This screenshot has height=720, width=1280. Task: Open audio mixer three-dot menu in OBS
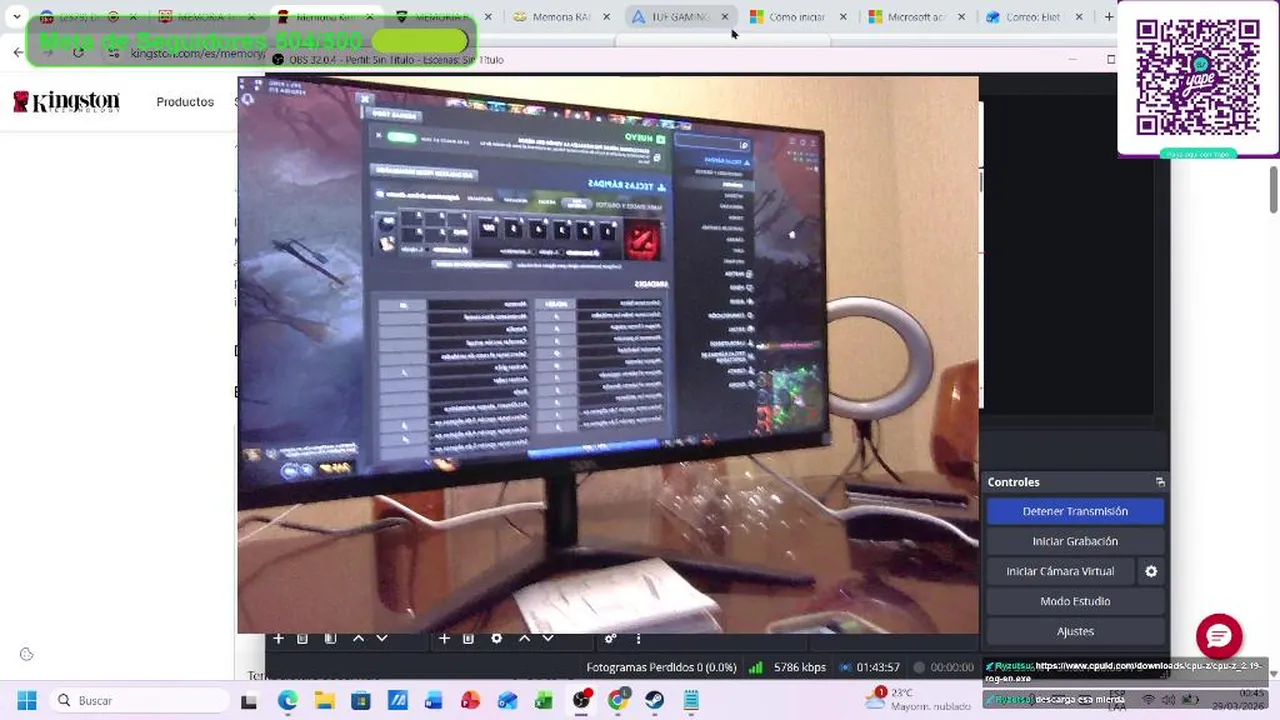(x=638, y=638)
